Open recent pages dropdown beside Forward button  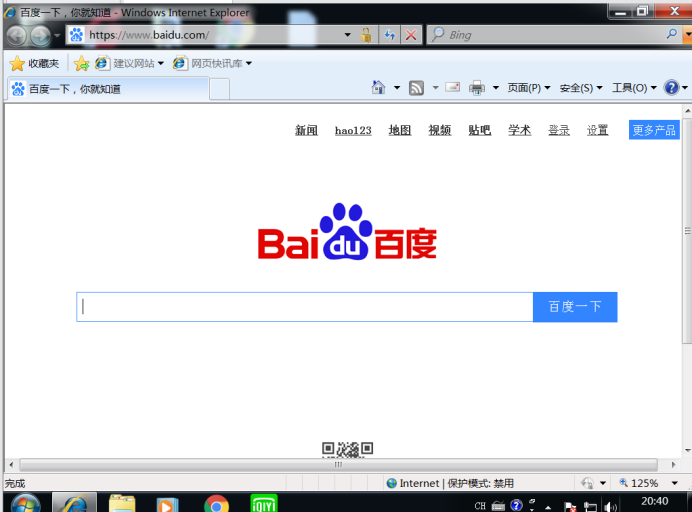pos(57,35)
